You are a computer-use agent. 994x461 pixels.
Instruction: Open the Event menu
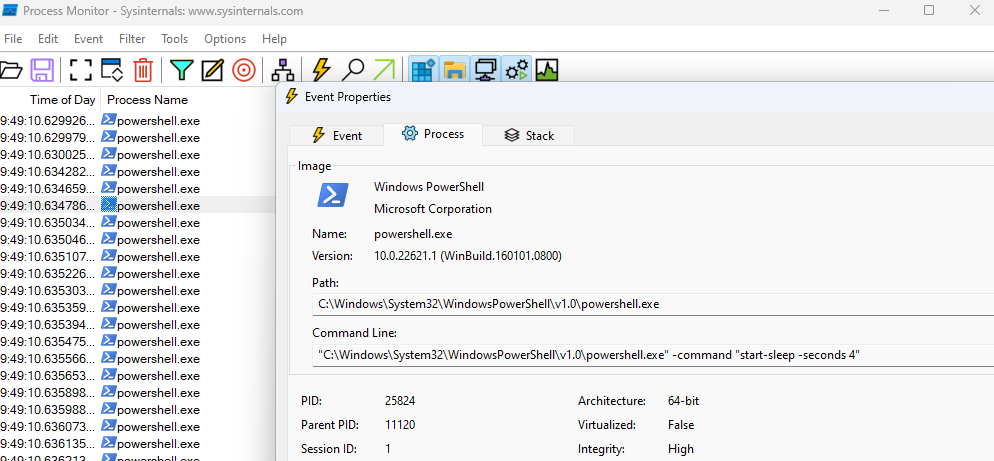tap(88, 39)
